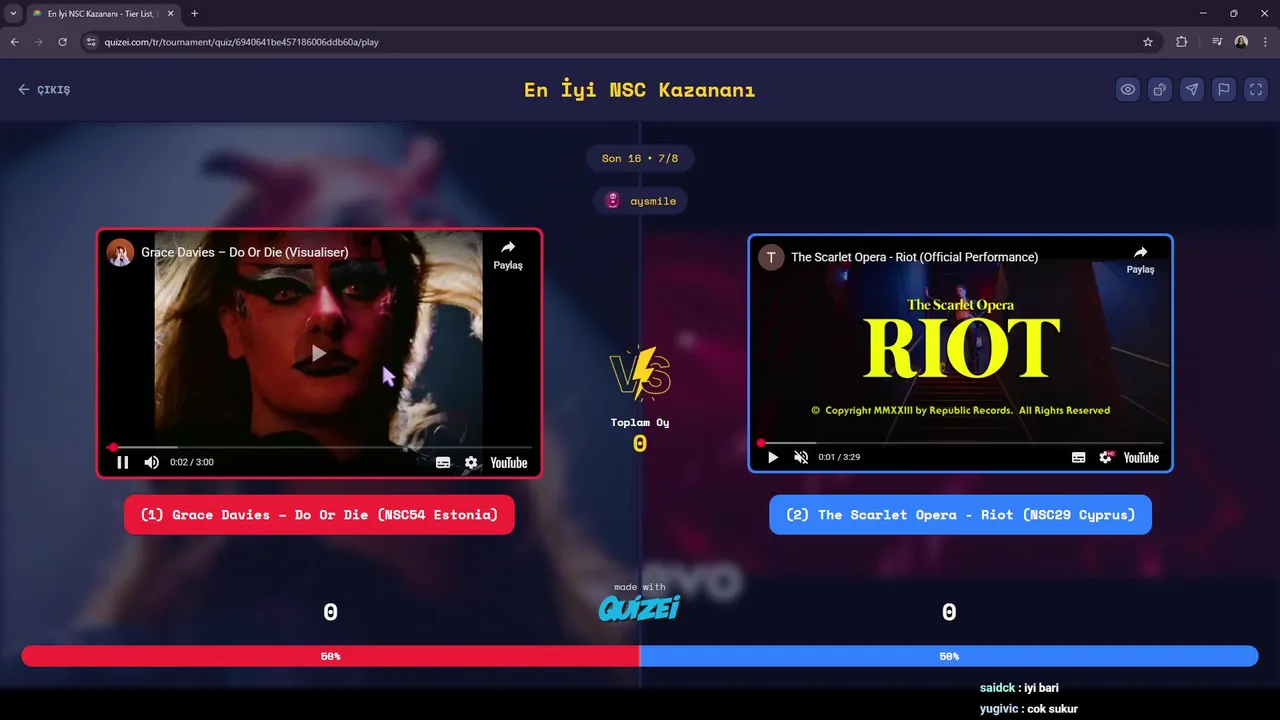Seek the Riot video progress bar
The width and height of the screenshot is (1280, 720).
(960, 442)
